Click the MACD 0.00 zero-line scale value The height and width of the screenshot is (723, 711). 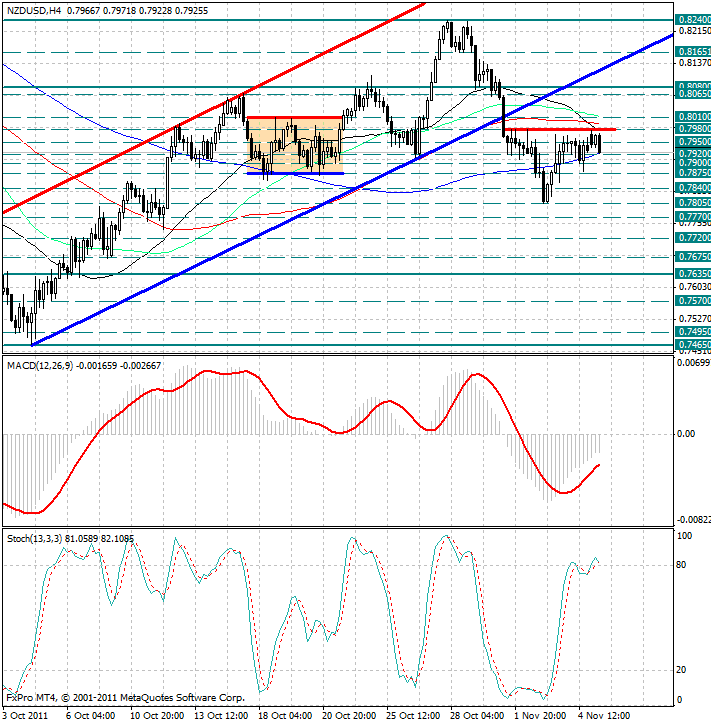point(686,434)
